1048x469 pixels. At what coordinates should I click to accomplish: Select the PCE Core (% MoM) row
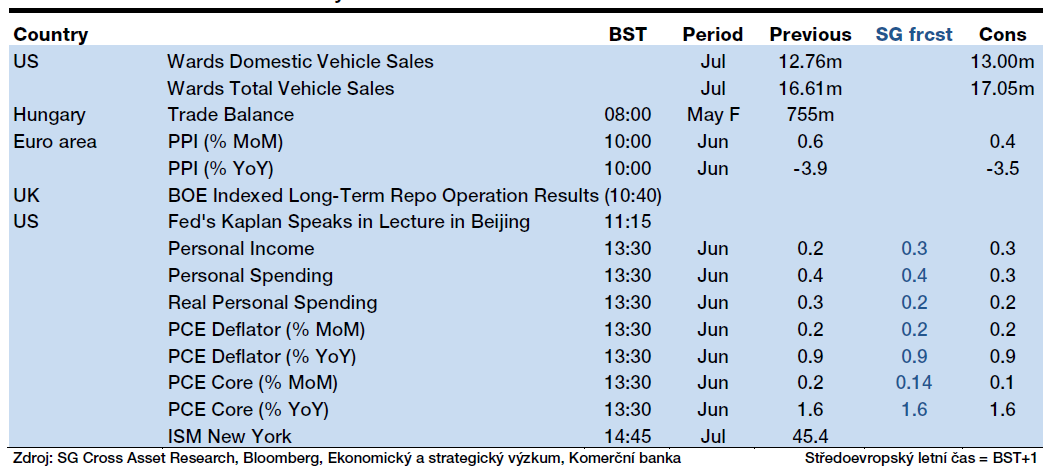(x=252, y=383)
